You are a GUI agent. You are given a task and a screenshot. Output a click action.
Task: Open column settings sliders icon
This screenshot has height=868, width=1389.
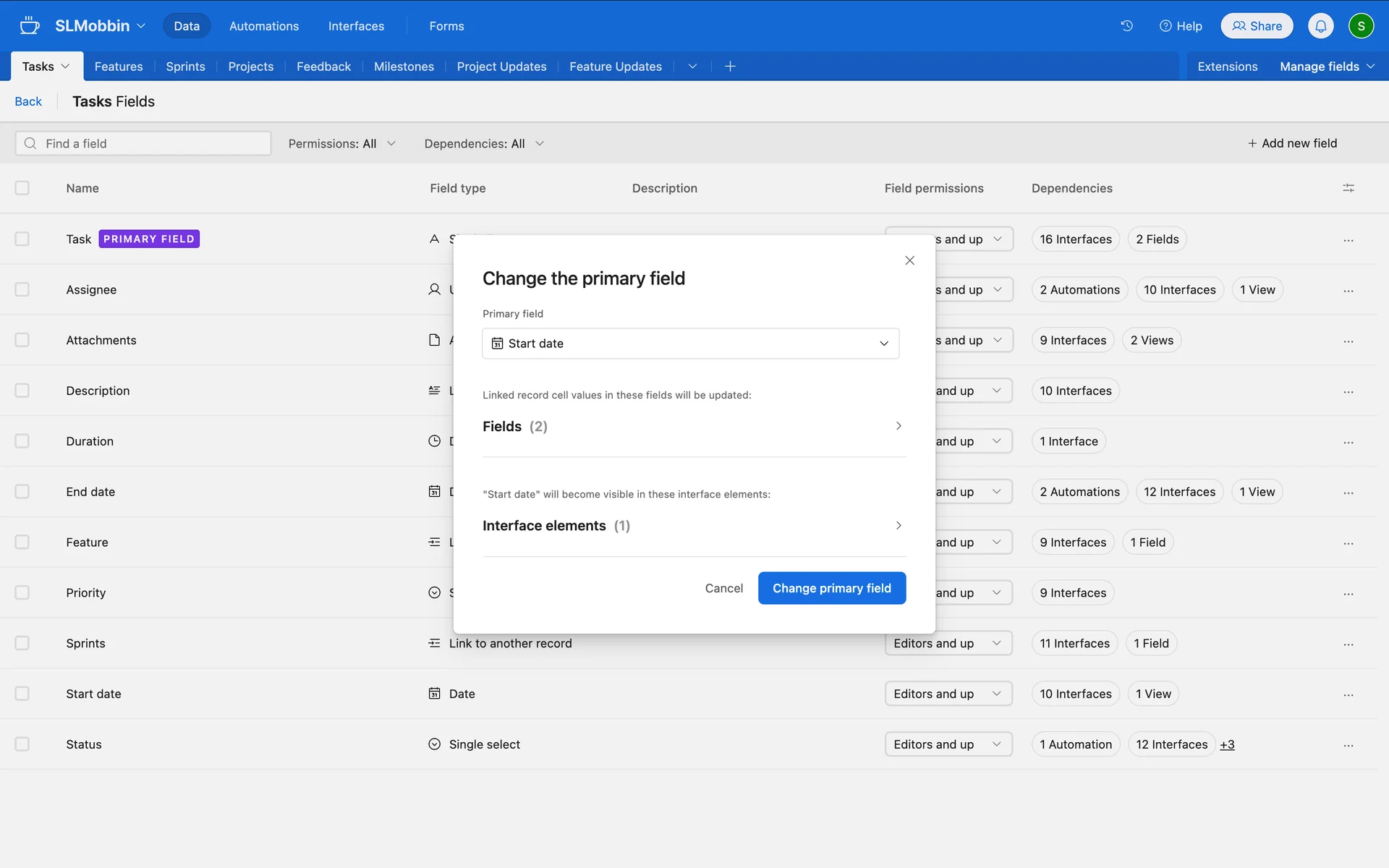pyautogui.click(x=1348, y=188)
